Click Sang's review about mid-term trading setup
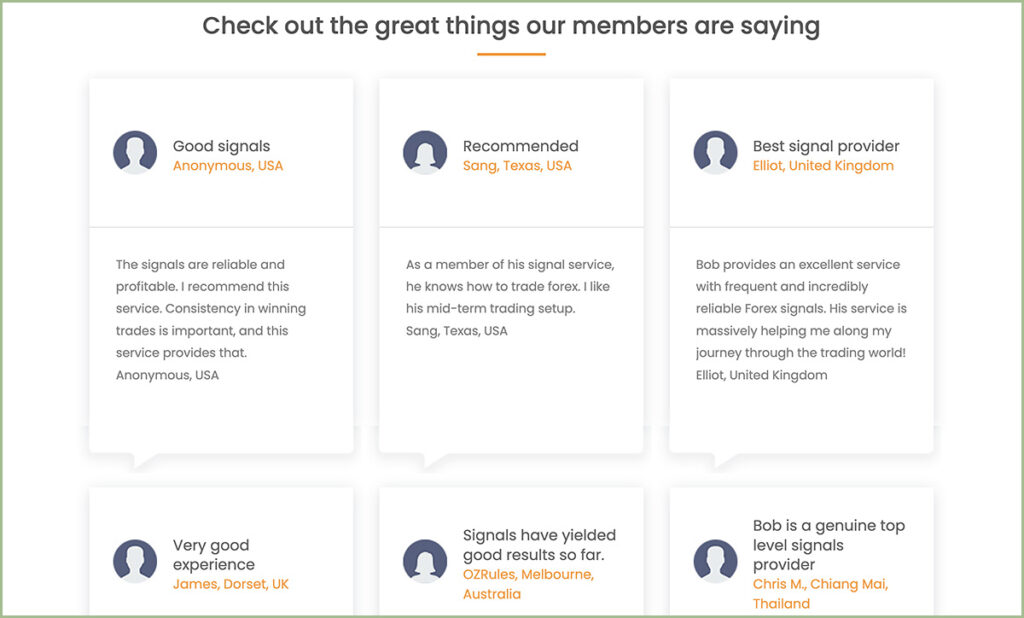 coord(510,286)
